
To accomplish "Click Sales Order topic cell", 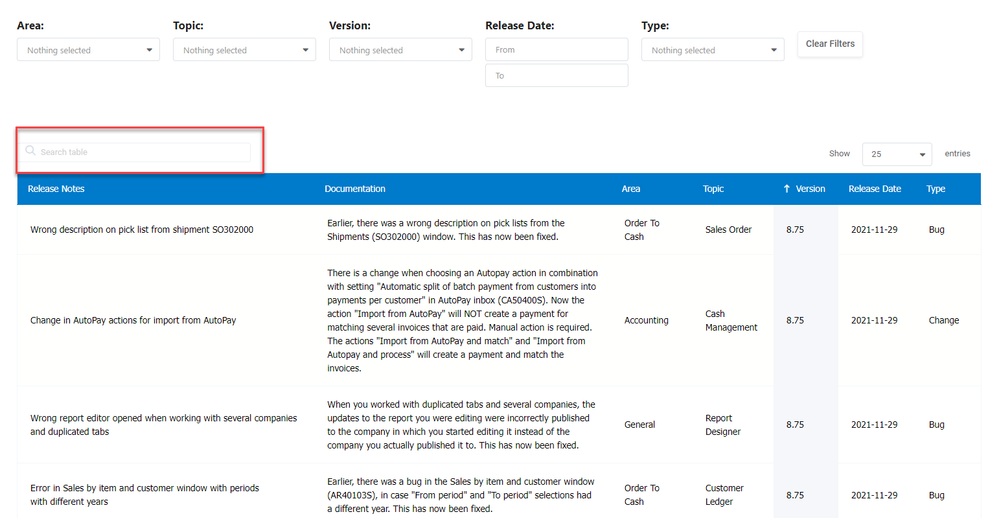I will coord(728,229).
